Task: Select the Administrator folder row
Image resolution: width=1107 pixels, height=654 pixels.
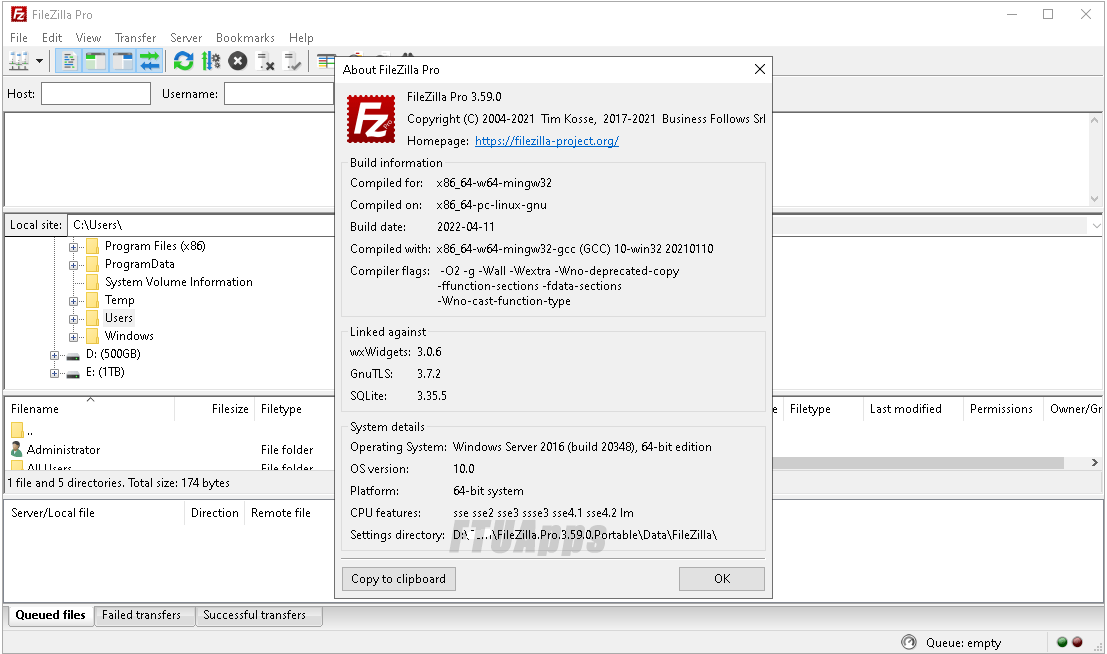Action: [x=169, y=449]
